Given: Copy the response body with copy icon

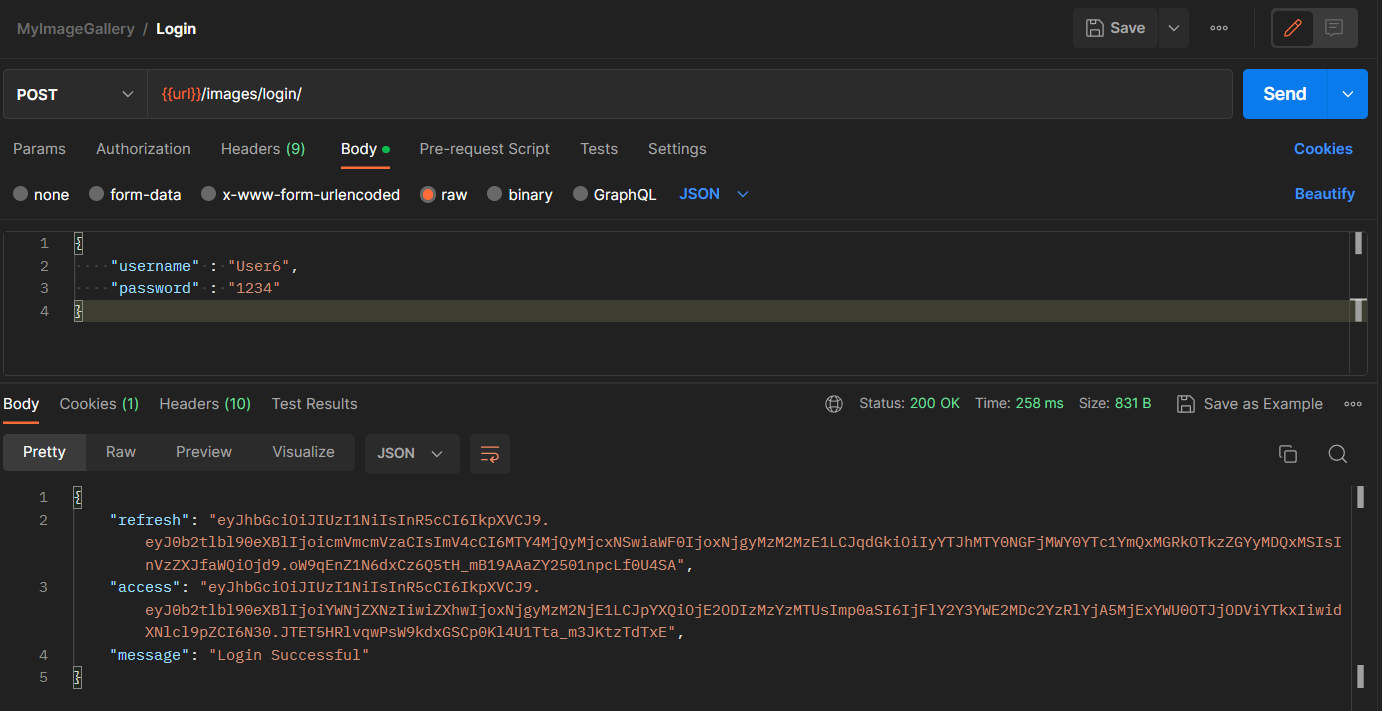Looking at the screenshot, I should tap(1288, 454).
